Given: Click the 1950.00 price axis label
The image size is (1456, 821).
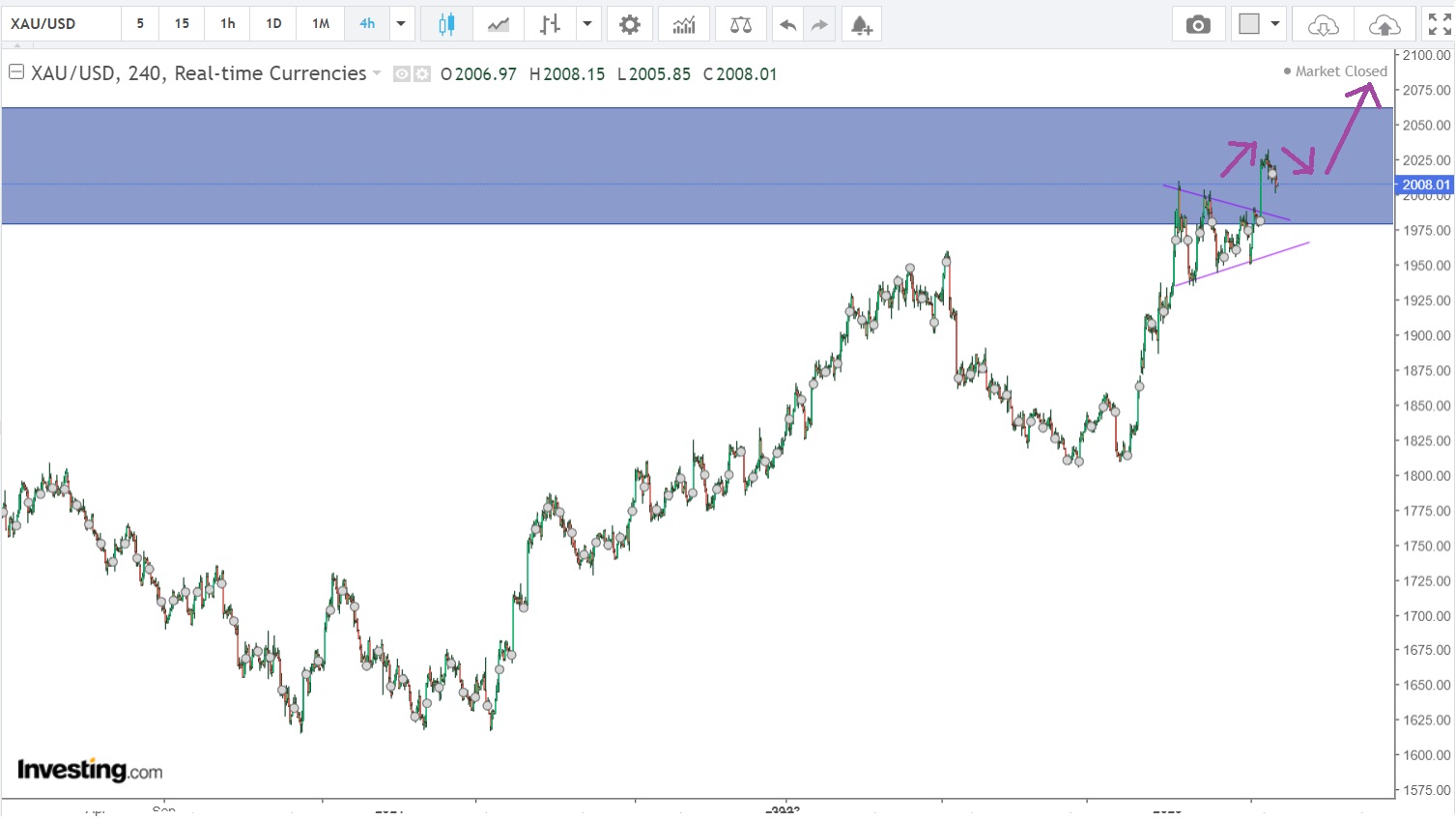Looking at the screenshot, I should point(1426,266).
